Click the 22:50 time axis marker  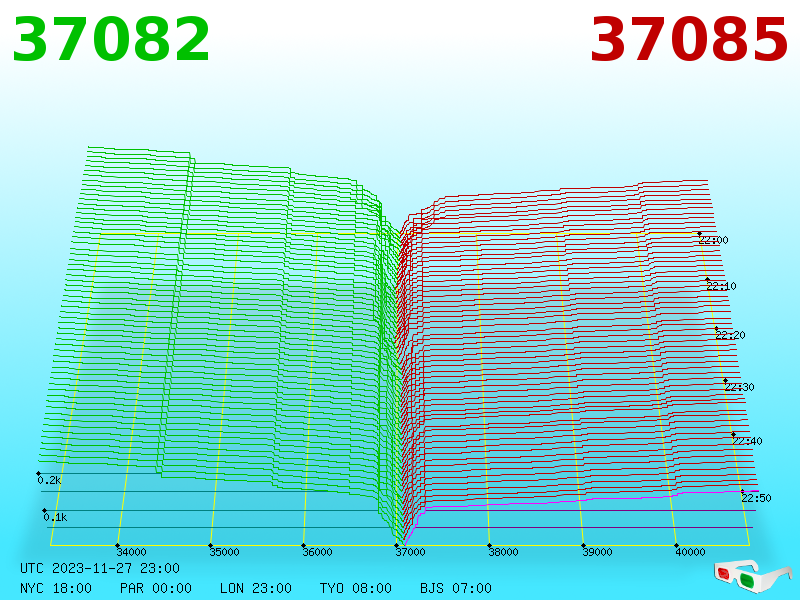(x=756, y=498)
